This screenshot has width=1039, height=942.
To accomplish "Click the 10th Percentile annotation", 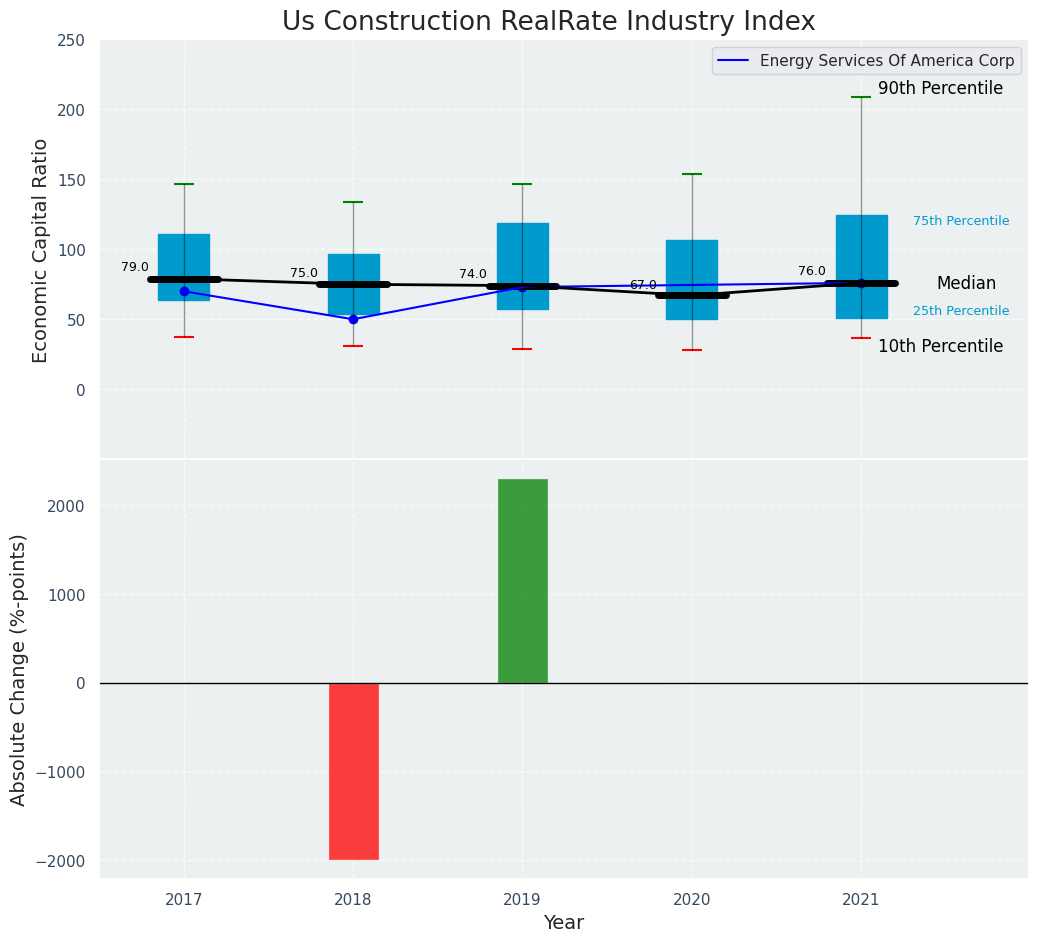I will (940, 347).
